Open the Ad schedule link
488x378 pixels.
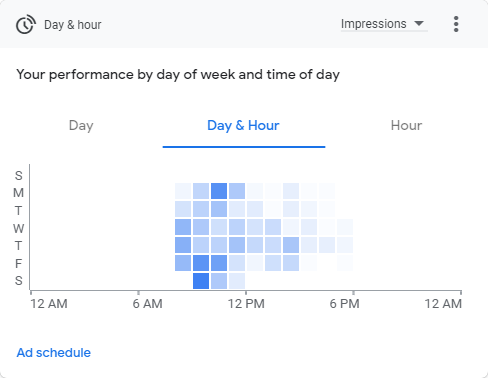(x=54, y=353)
